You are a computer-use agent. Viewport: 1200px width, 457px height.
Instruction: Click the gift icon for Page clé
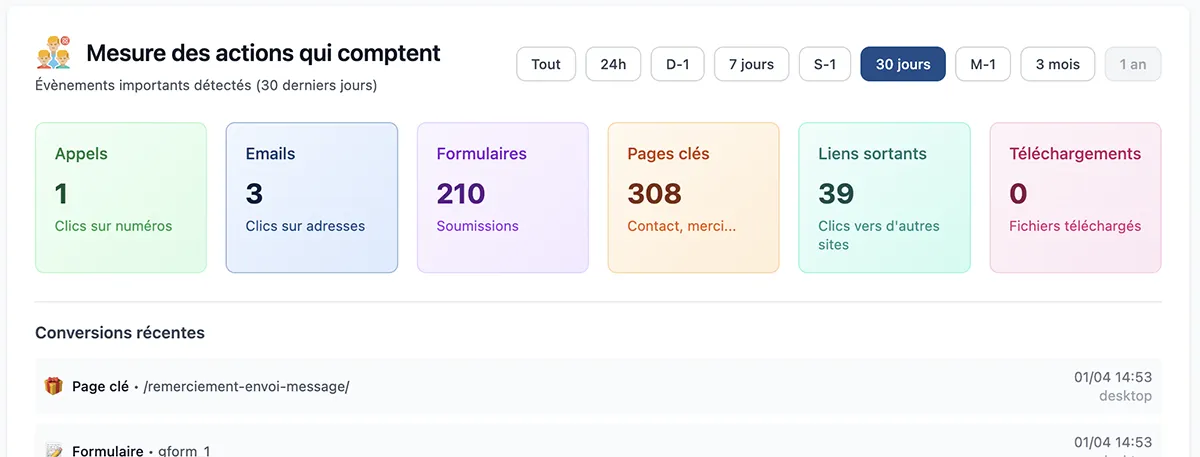54,386
